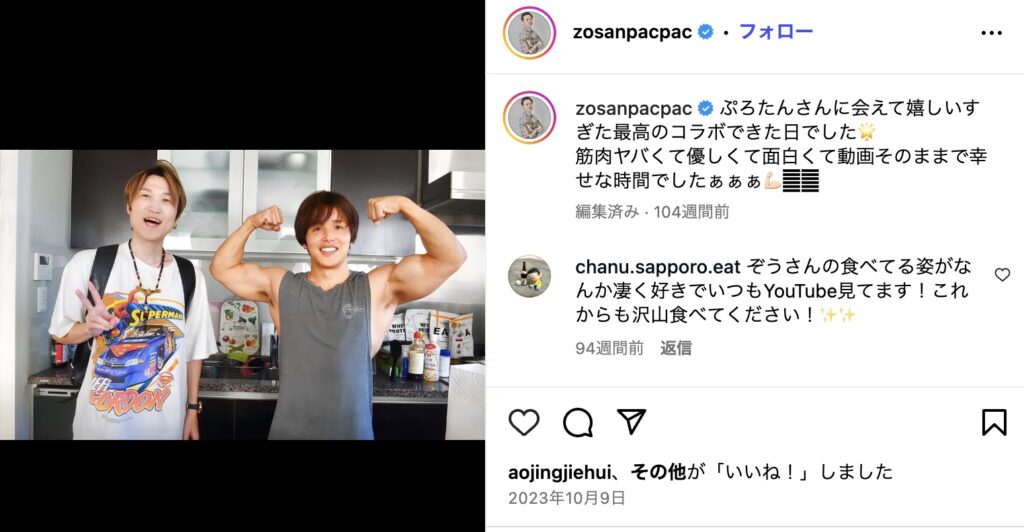The height and width of the screenshot is (532, 1024).
Task: Click 返信 reply on the comment
Action: [x=675, y=348]
